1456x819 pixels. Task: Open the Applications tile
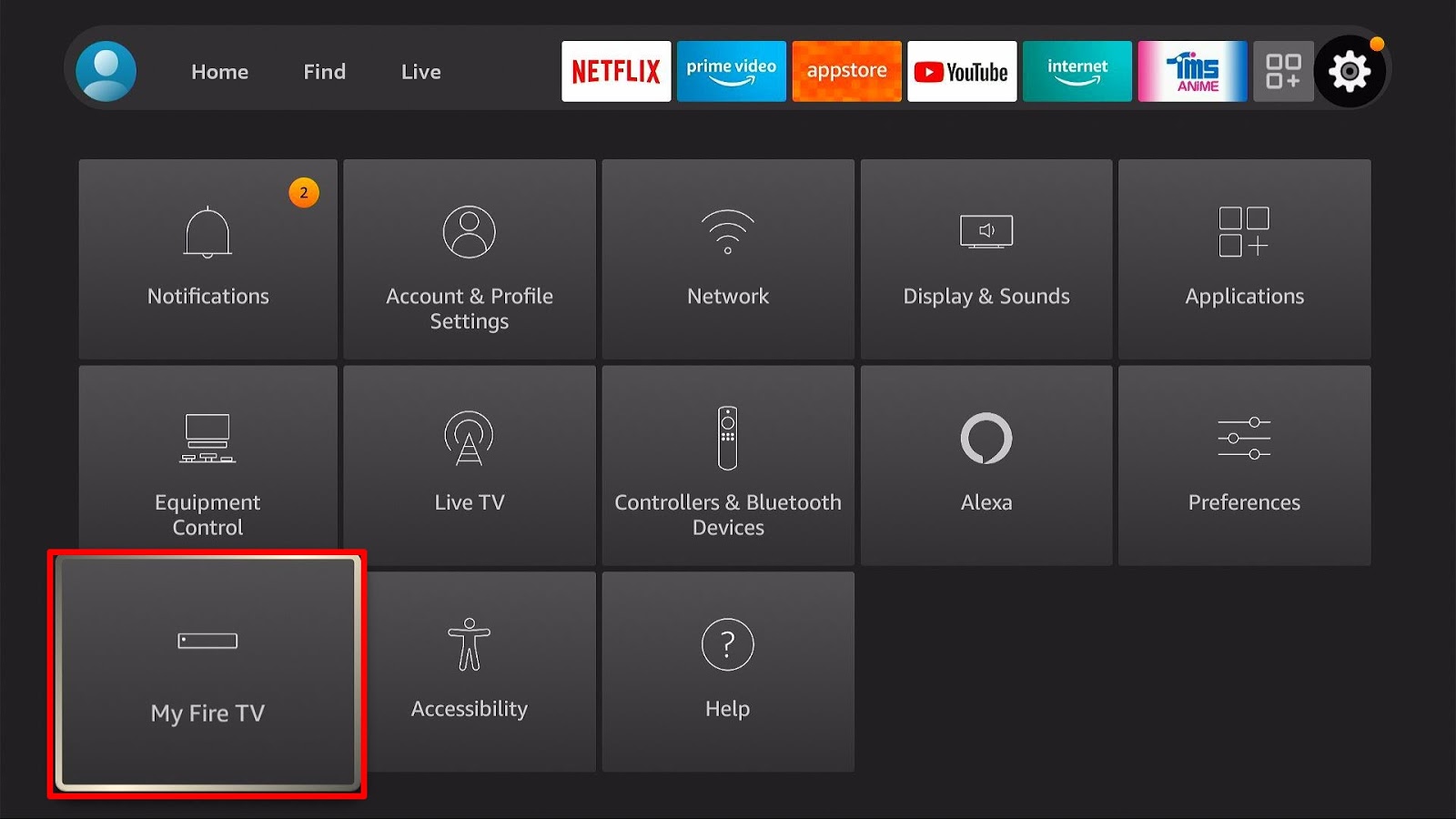point(1244,259)
